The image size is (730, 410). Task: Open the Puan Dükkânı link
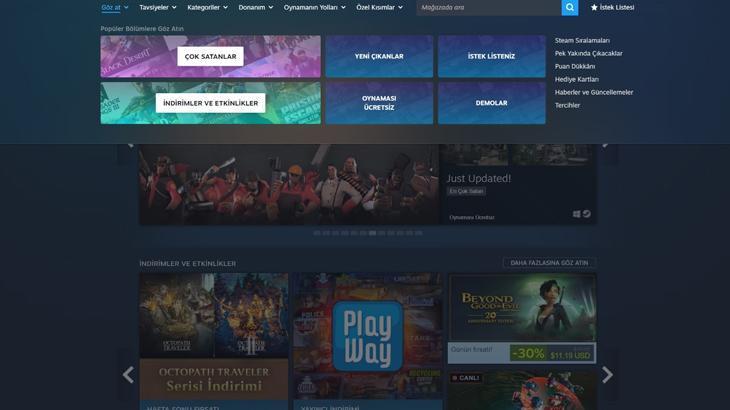tap(575, 67)
